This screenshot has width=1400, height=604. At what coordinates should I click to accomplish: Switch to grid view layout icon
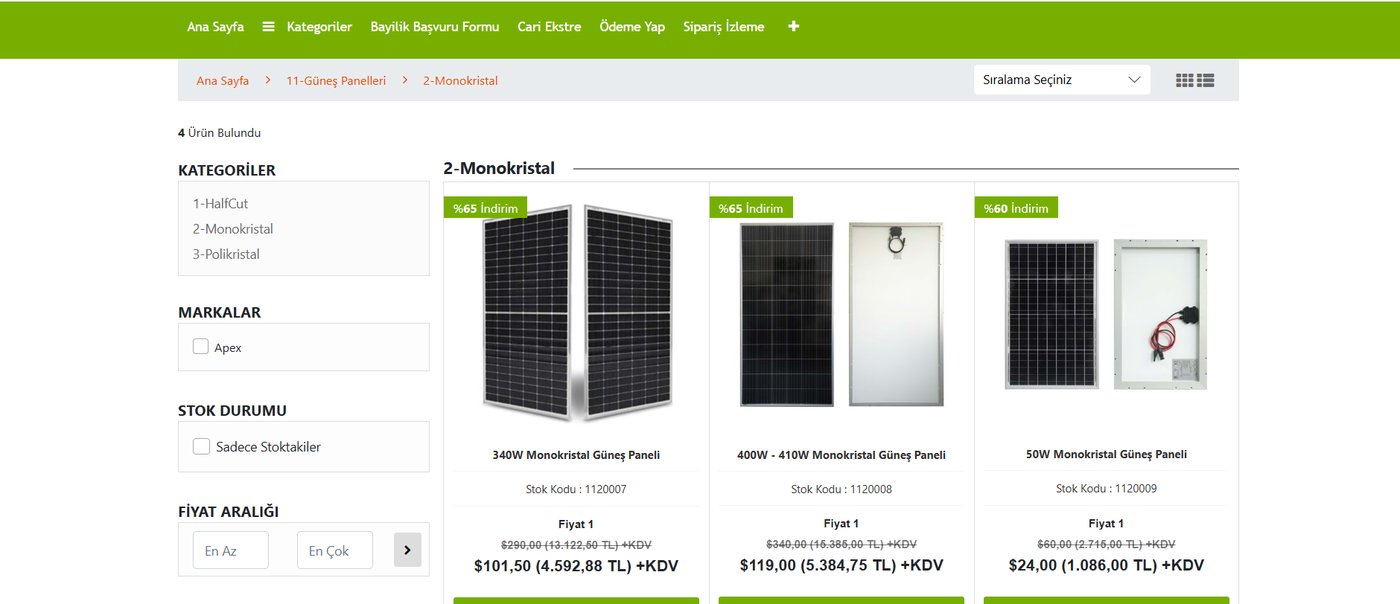[x=1185, y=80]
